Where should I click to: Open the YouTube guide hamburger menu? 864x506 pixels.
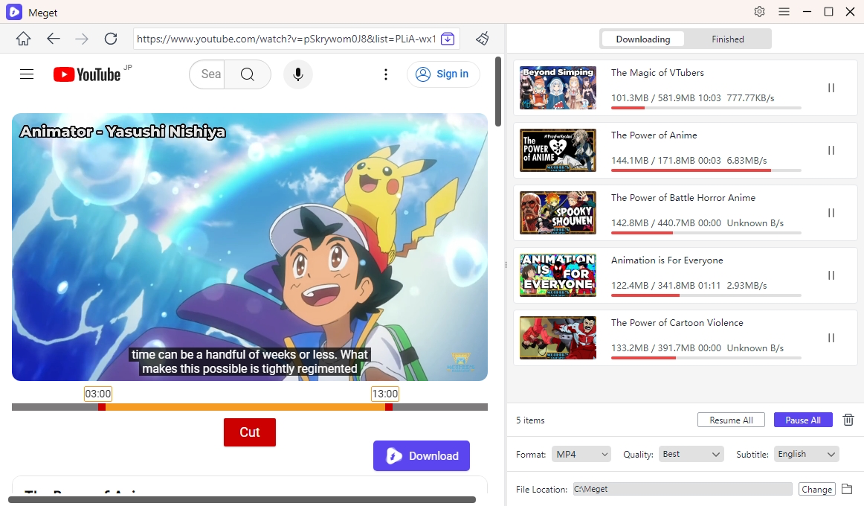tap(26, 74)
